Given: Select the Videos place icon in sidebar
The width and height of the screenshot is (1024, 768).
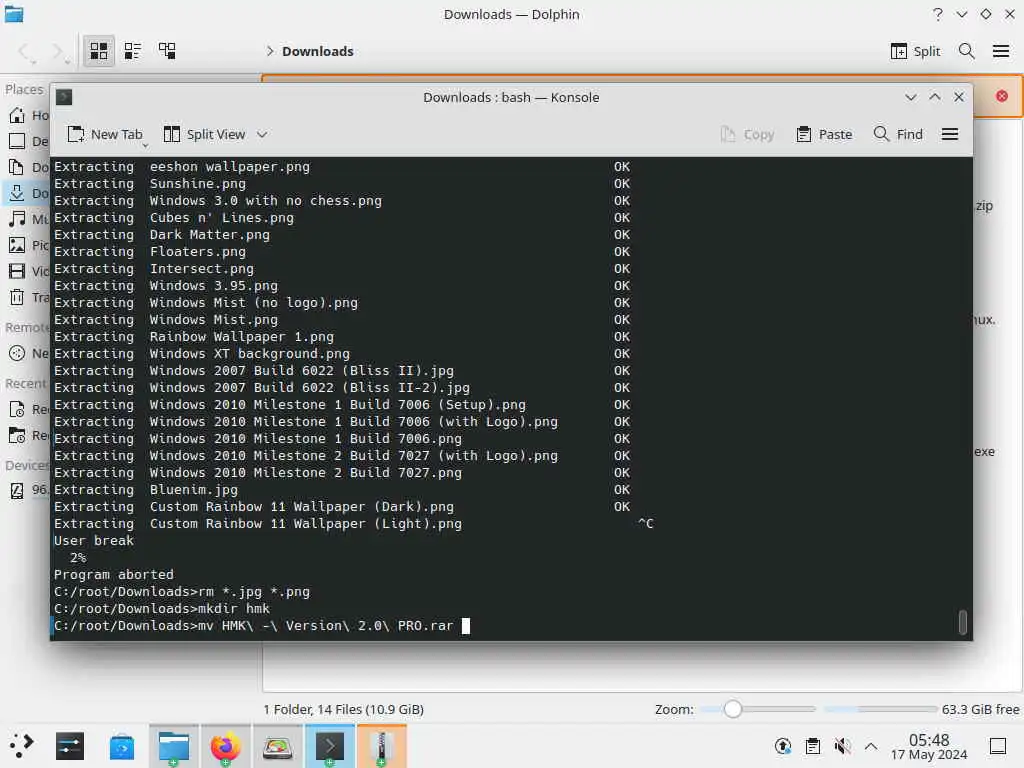Looking at the screenshot, I should click(x=17, y=271).
